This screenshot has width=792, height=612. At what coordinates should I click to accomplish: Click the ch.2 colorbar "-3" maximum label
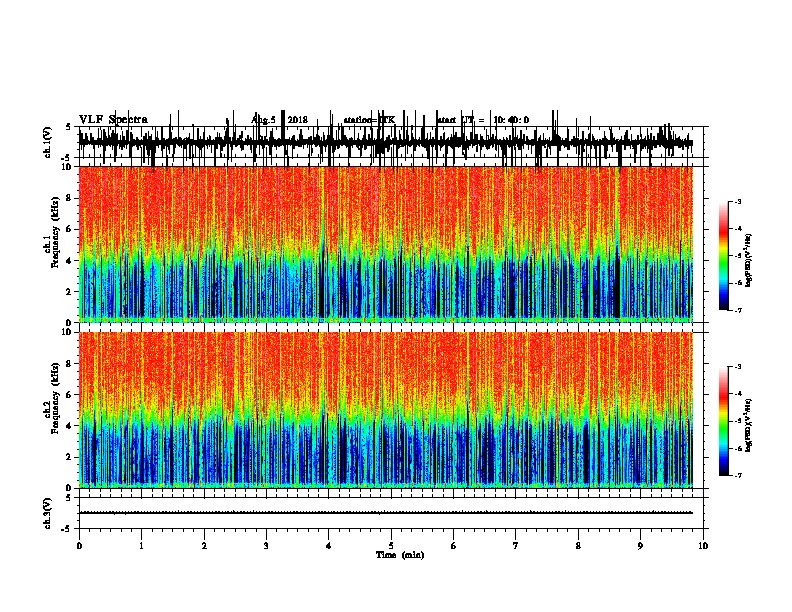coord(738,367)
